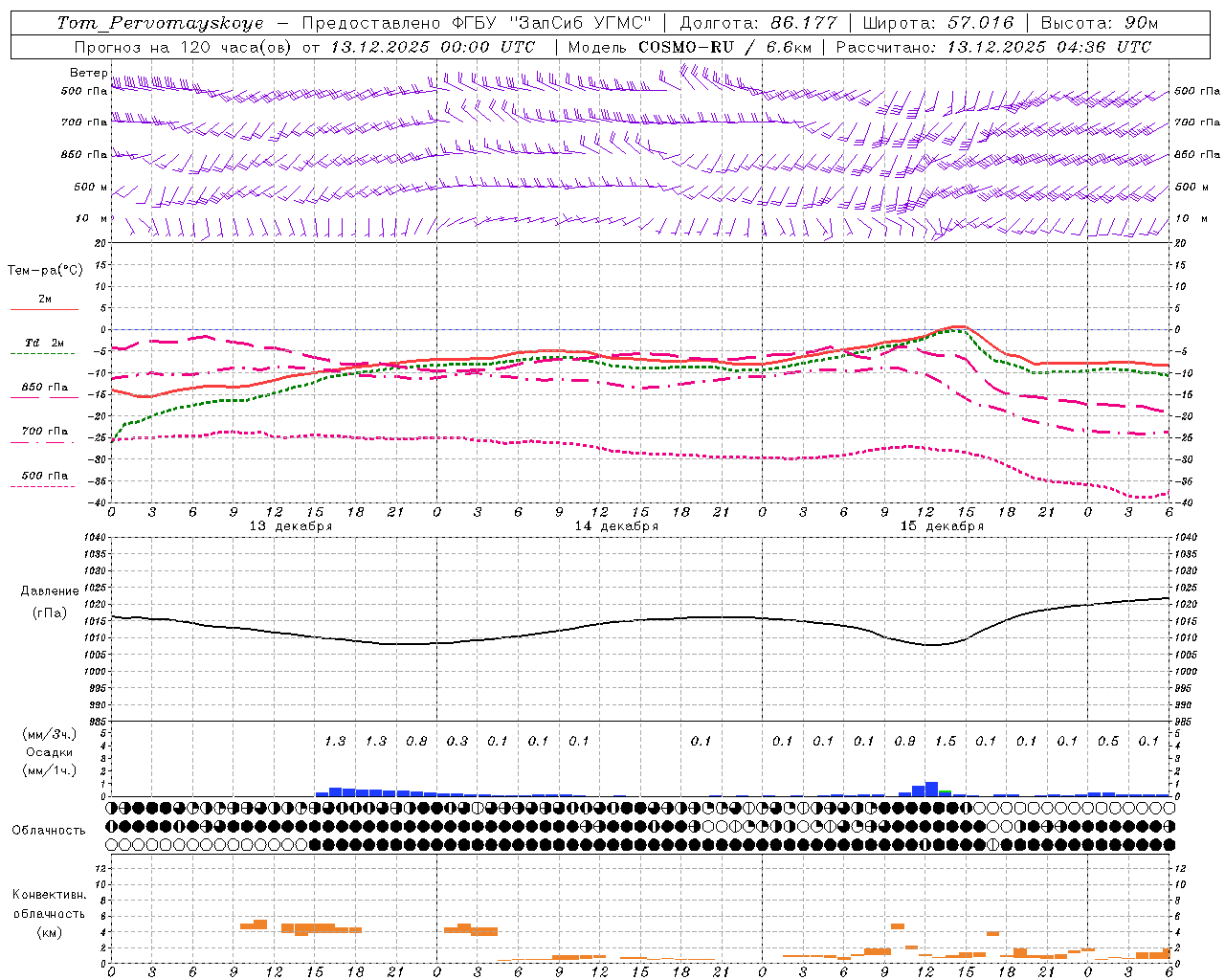Click the 'Высота: 90м' elevation text
This screenshot has width=1225, height=980.
(1099, 23)
